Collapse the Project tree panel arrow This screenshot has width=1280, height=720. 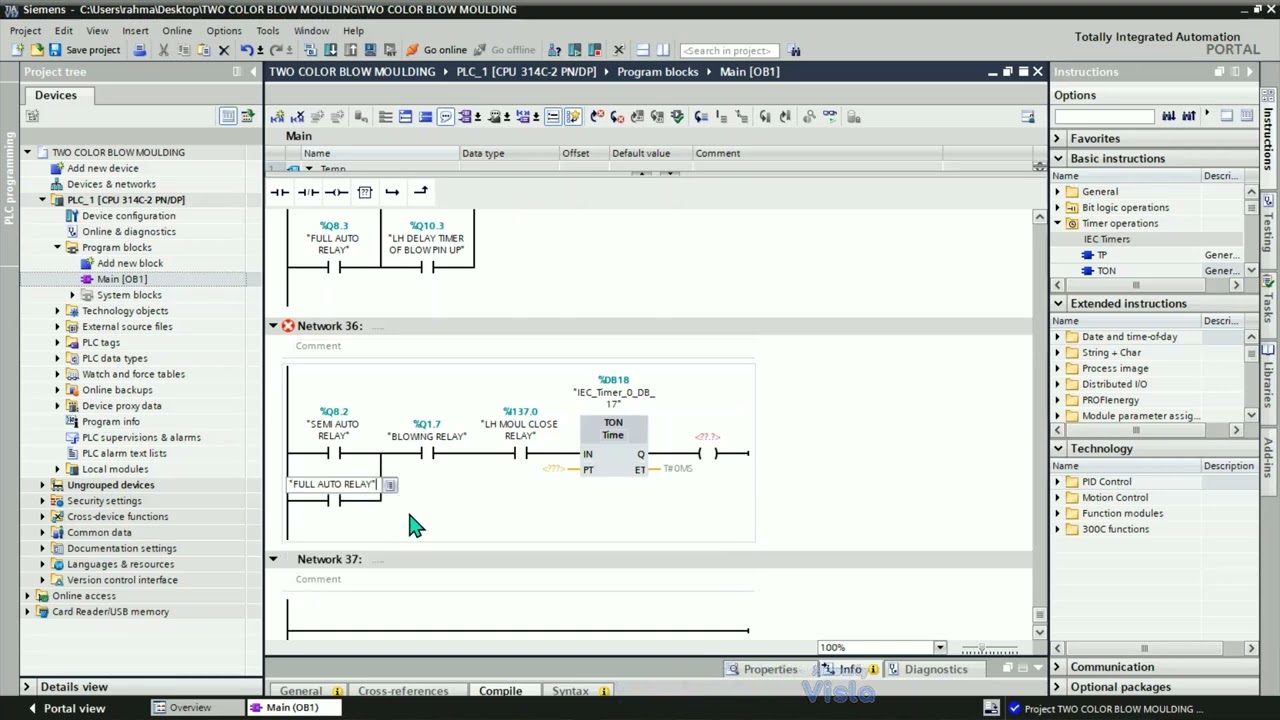pyautogui.click(x=251, y=72)
